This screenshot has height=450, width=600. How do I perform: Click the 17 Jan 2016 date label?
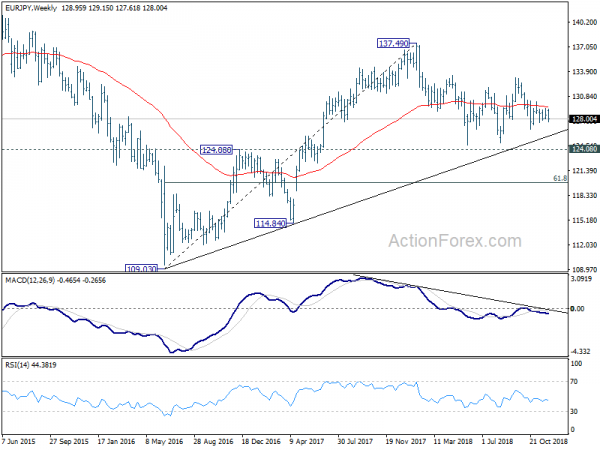[x=117, y=441]
